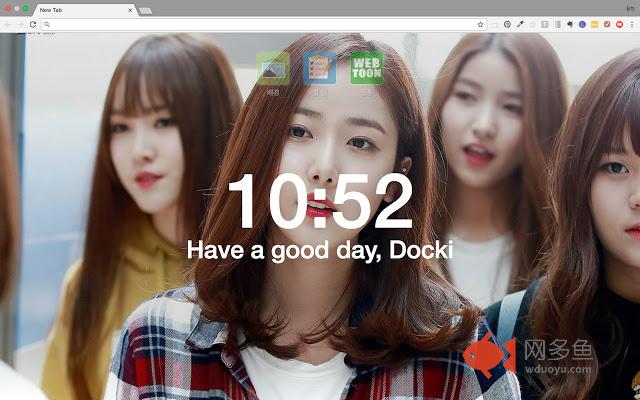Open the background image shortcut icon
Viewport: 640px width, 400px height.
tap(272, 68)
